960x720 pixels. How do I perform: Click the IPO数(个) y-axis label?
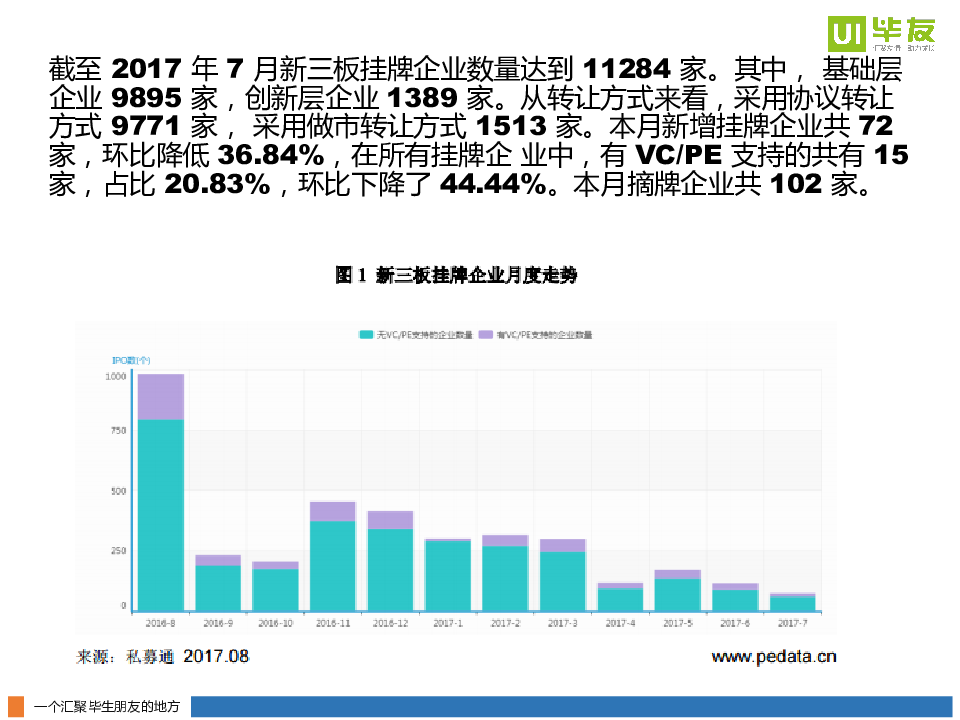point(130,359)
